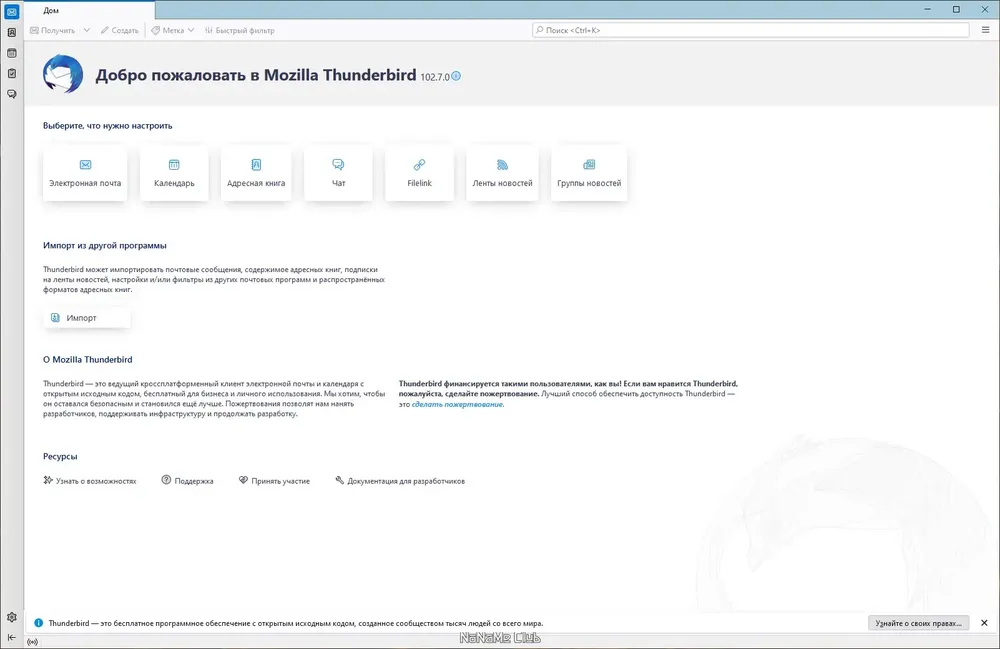Select the Дом tab

(89, 10)
